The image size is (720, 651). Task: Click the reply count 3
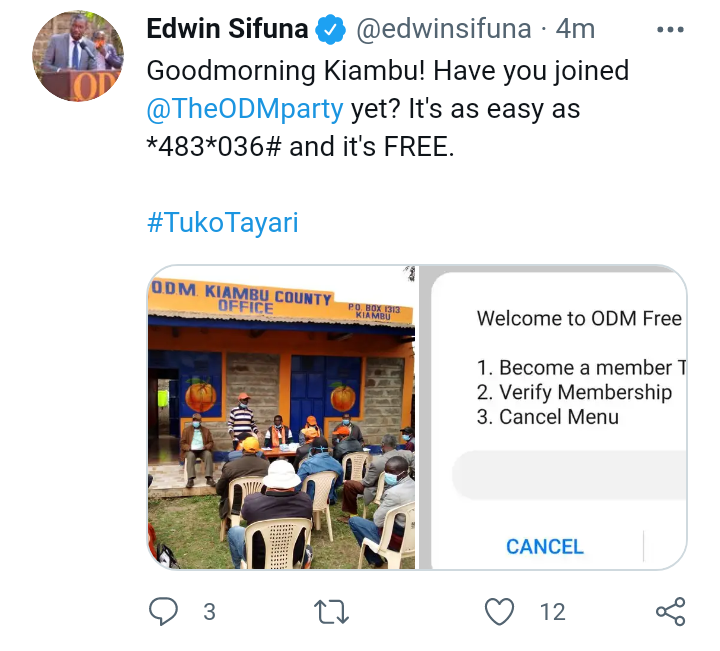(209, 612)
